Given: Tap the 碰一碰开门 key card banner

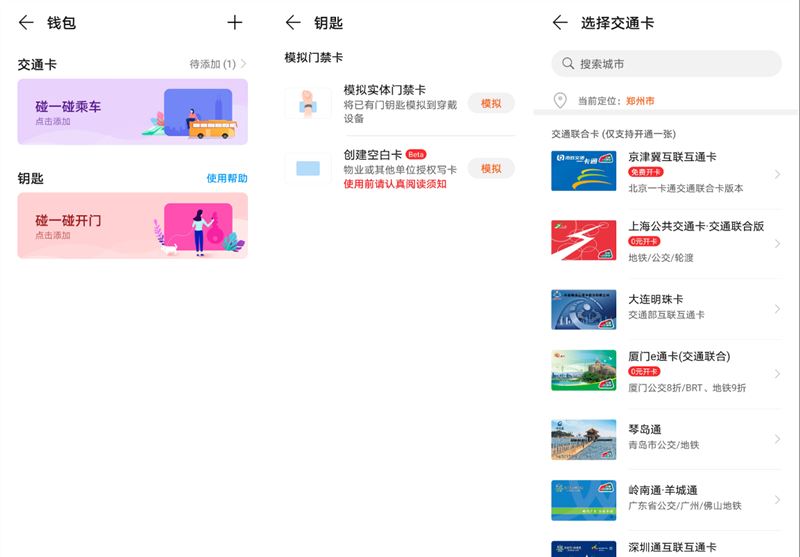Looking at the screenshot, I should tap(133, 225).
